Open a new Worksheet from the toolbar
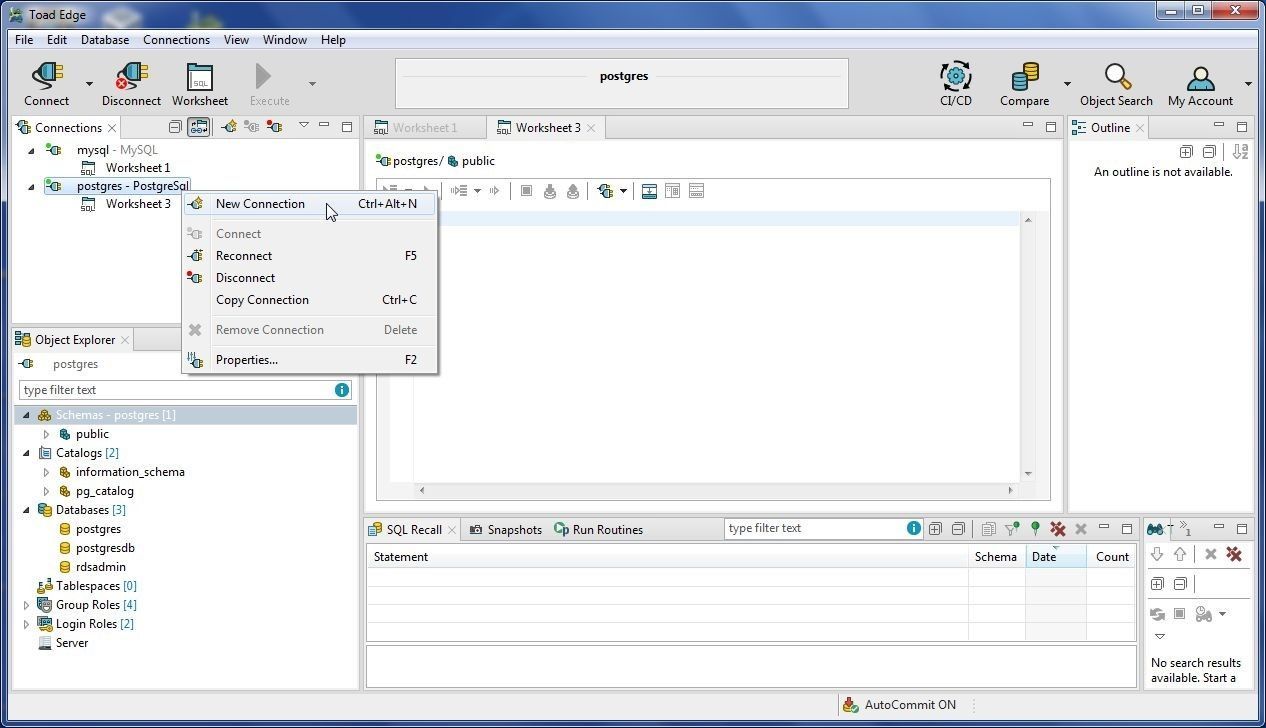1266x728 pixels. 200,77
